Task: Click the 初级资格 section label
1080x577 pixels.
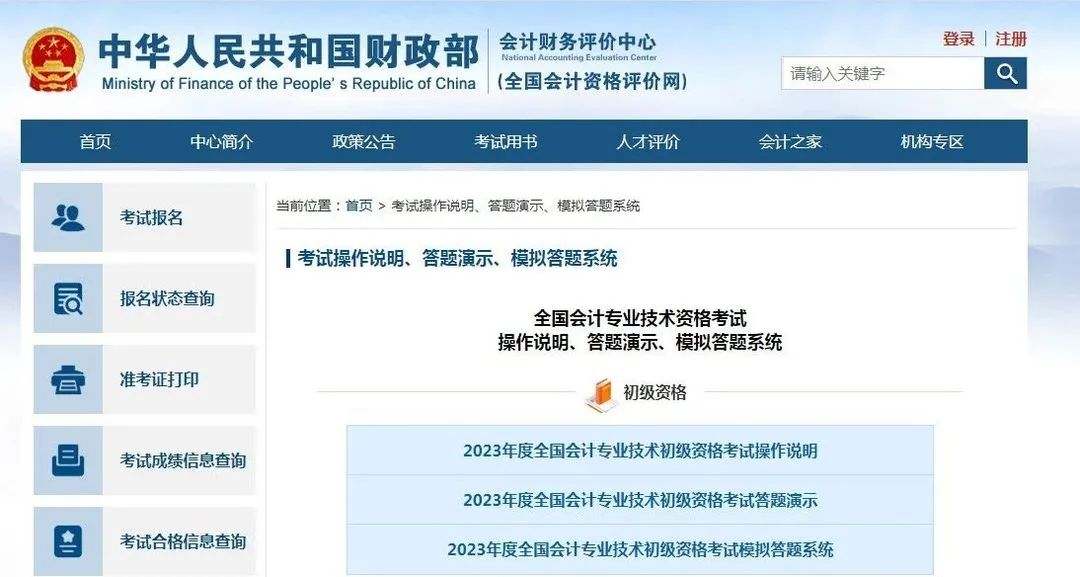Action: coord(655,392)
